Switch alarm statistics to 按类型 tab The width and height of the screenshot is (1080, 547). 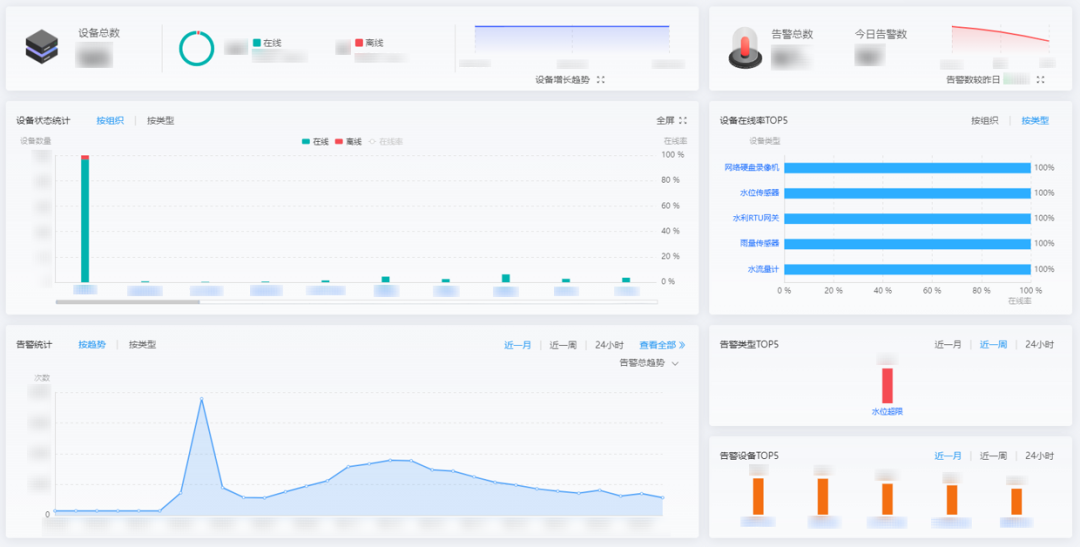[142, 345]
